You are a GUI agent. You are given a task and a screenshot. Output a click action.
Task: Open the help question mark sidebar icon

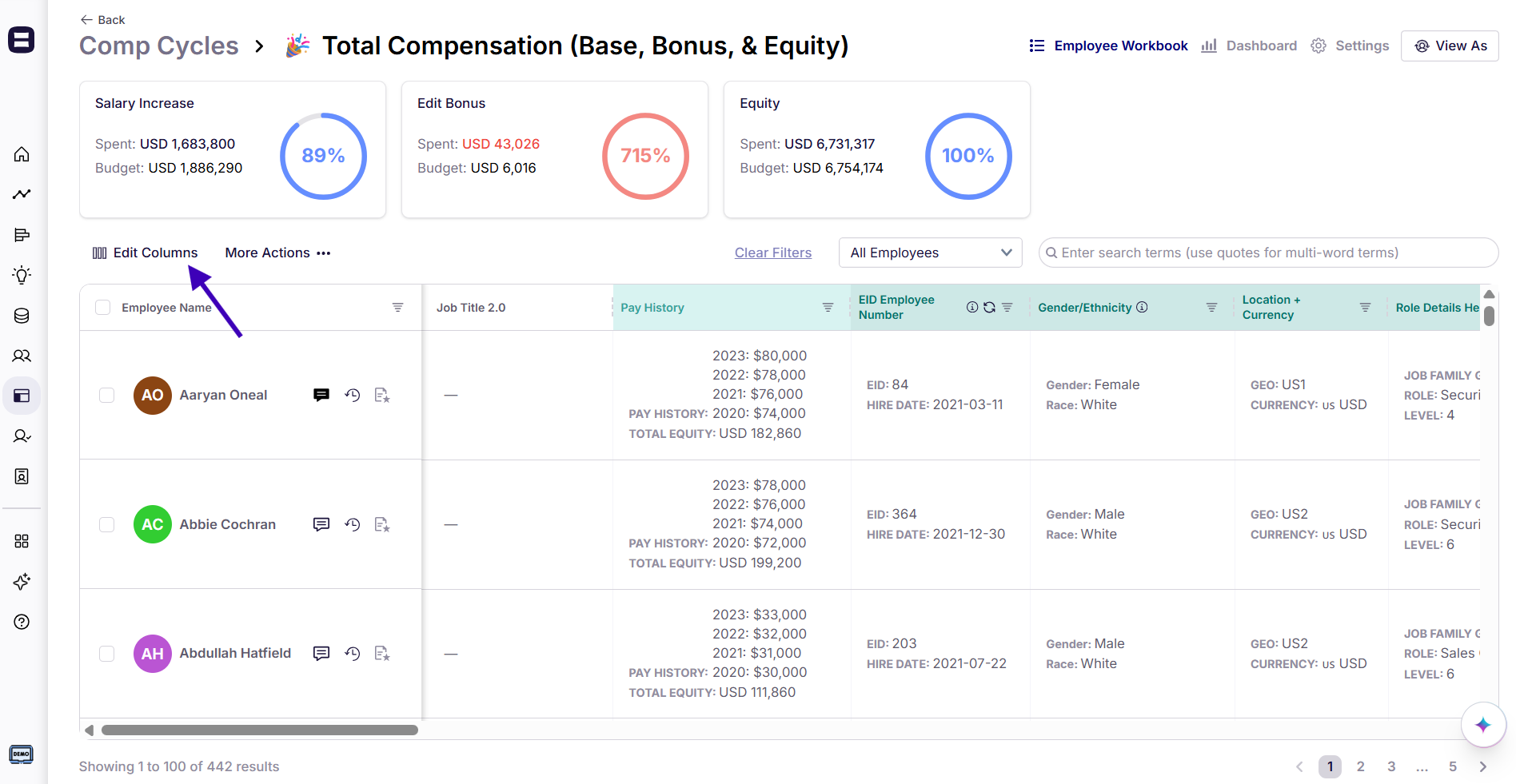22,622
